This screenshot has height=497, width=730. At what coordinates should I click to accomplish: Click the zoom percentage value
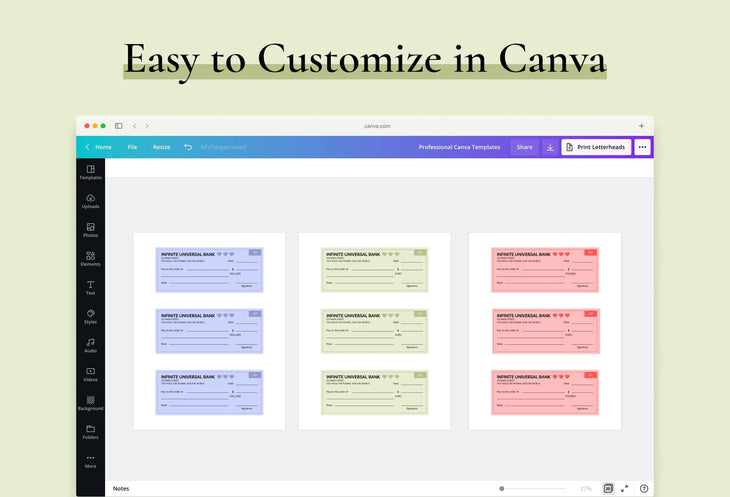pyautogui.click(x=586, y=489)
